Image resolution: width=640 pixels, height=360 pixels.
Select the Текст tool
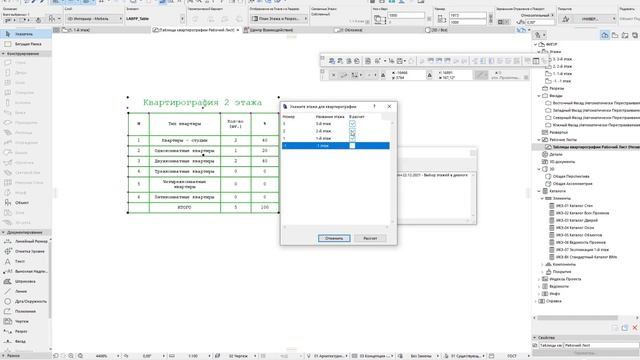pos(25,261)
